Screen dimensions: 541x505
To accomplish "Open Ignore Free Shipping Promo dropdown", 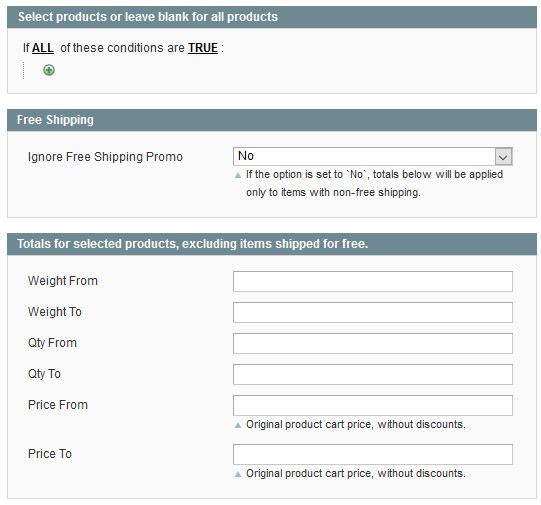I will pyautogui.click(x=373, y=156).
